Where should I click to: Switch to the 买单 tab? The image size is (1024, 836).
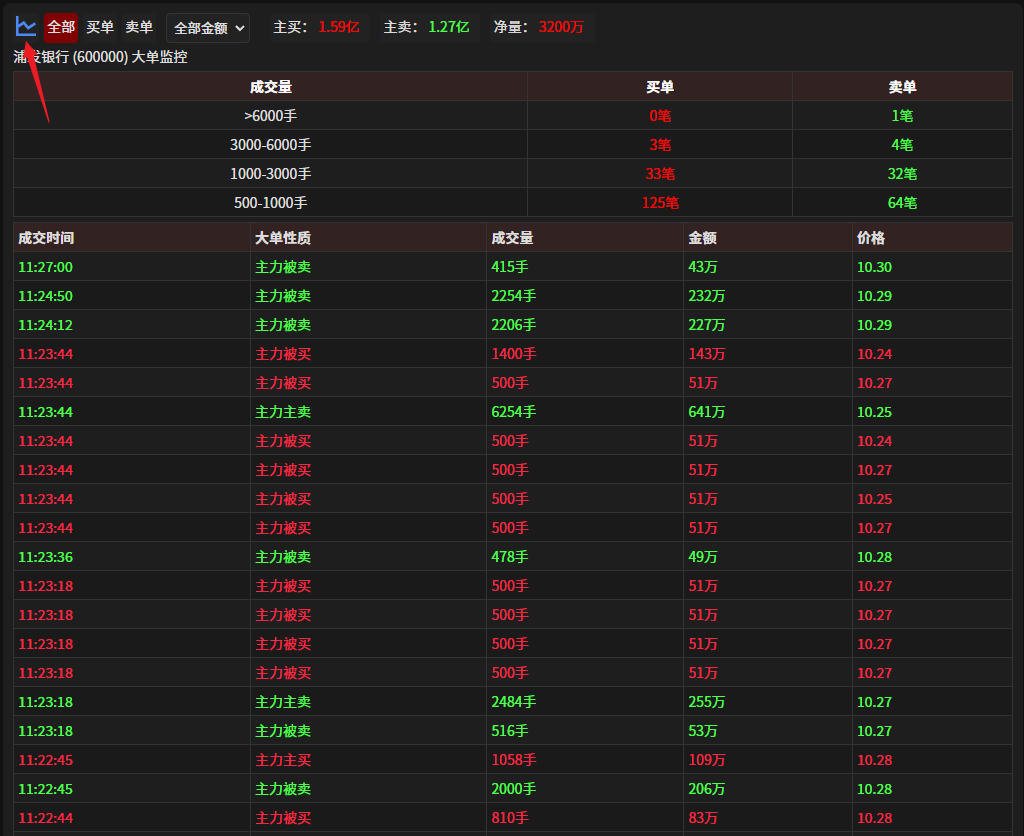100,27
